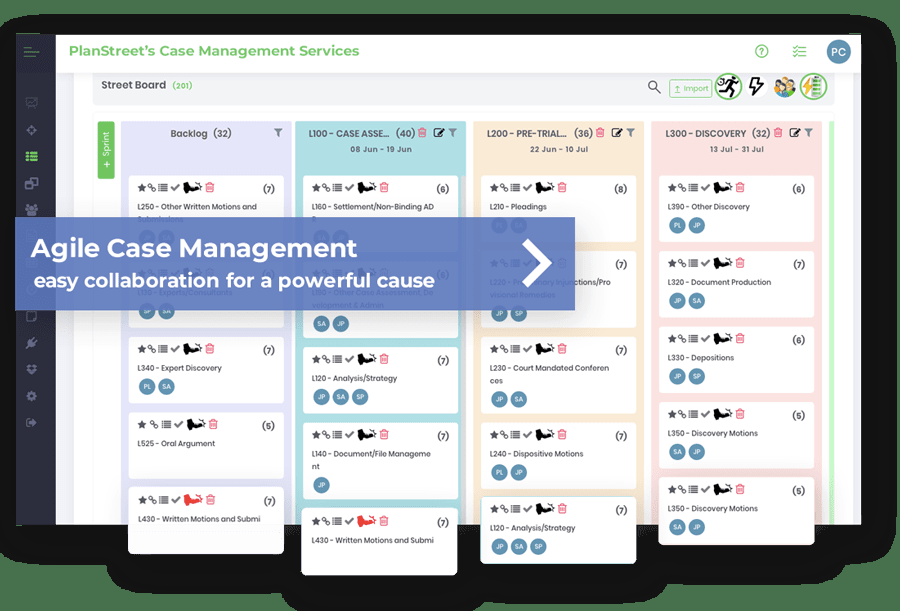The height and width of the screenshot is (611, 900).
Task: Click checkmark on L525 - Oral Argument card
Action: (x=179, y=424)
